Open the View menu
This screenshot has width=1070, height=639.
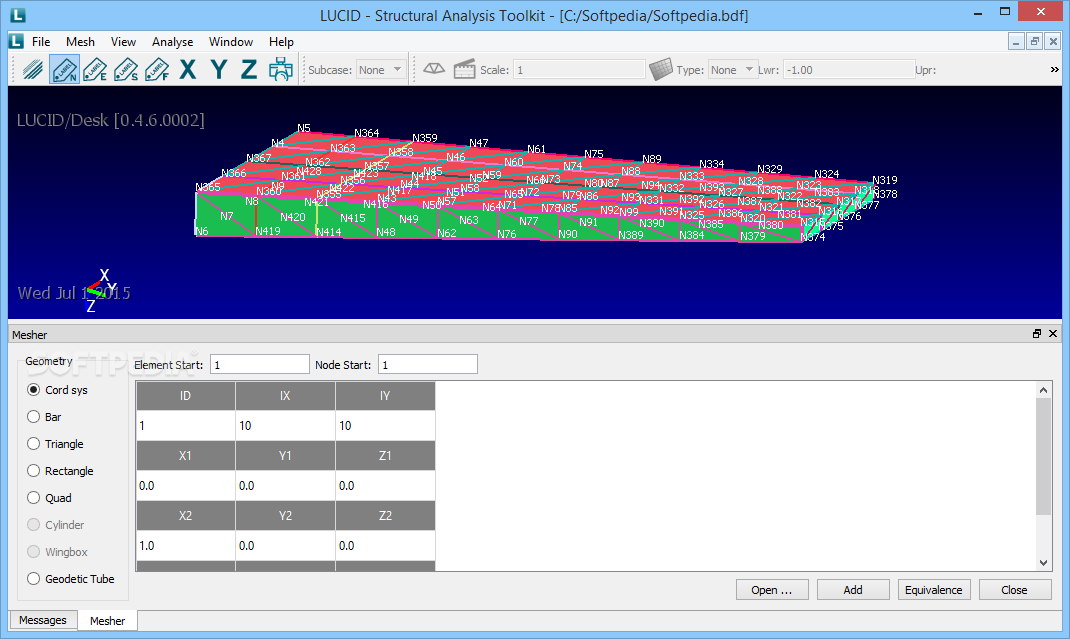[x=124, y=42]
